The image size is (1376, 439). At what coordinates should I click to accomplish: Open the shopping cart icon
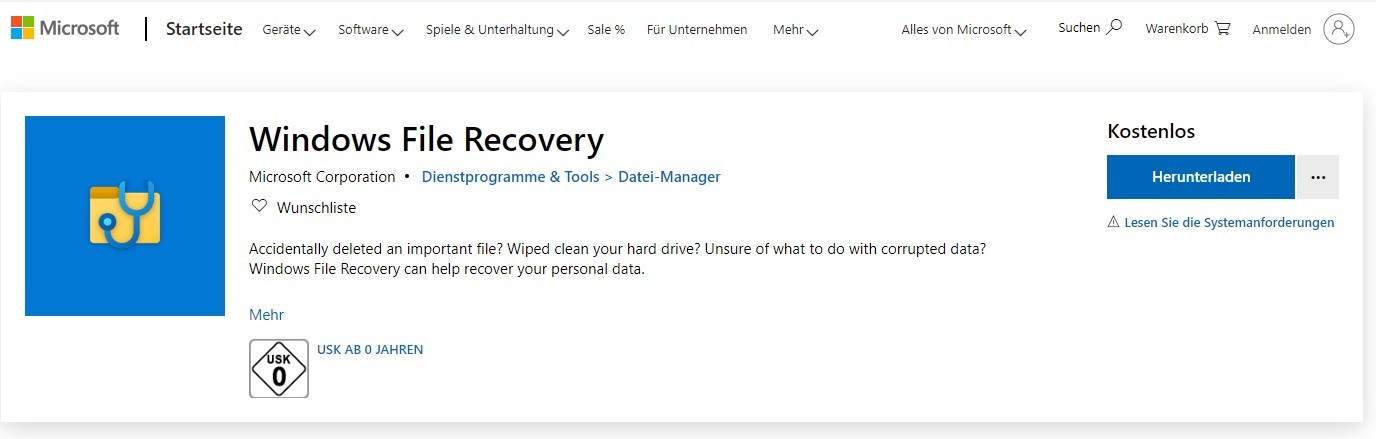click(x=1222, y=28)
